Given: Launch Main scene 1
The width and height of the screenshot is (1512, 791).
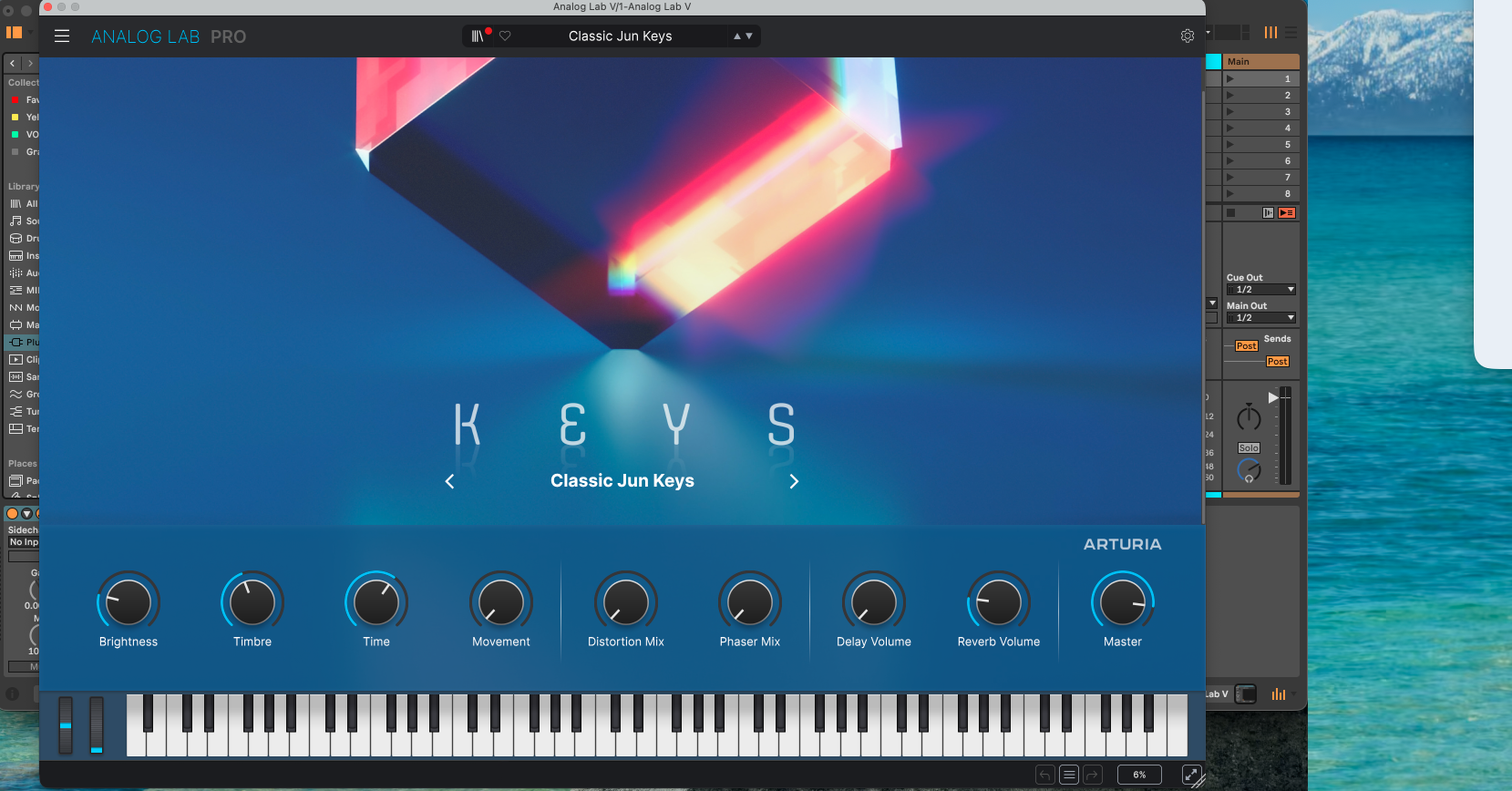Looking at the screenshot, I should click(x=1229, y=79).
